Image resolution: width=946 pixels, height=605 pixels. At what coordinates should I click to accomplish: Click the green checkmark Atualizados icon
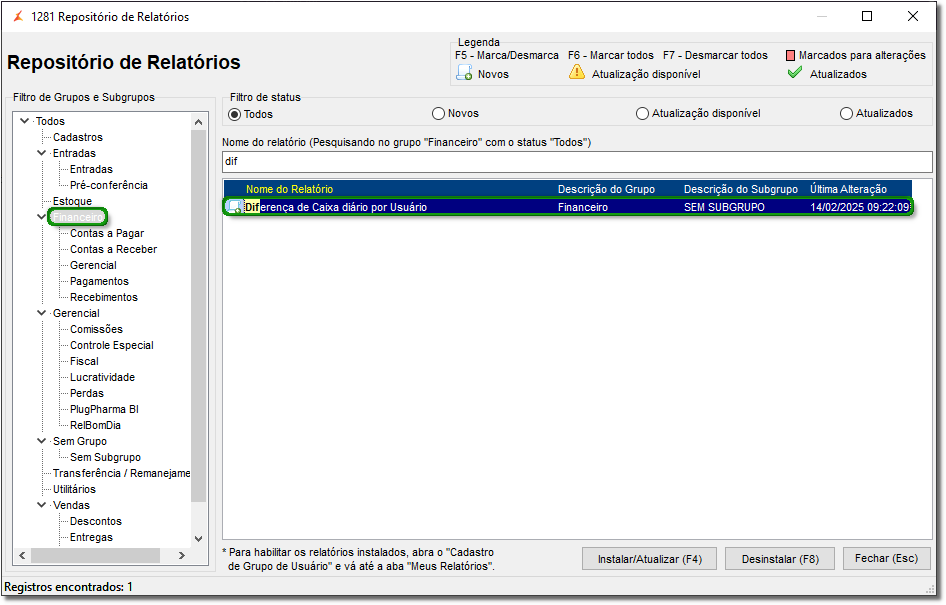[x=795, y=73]
